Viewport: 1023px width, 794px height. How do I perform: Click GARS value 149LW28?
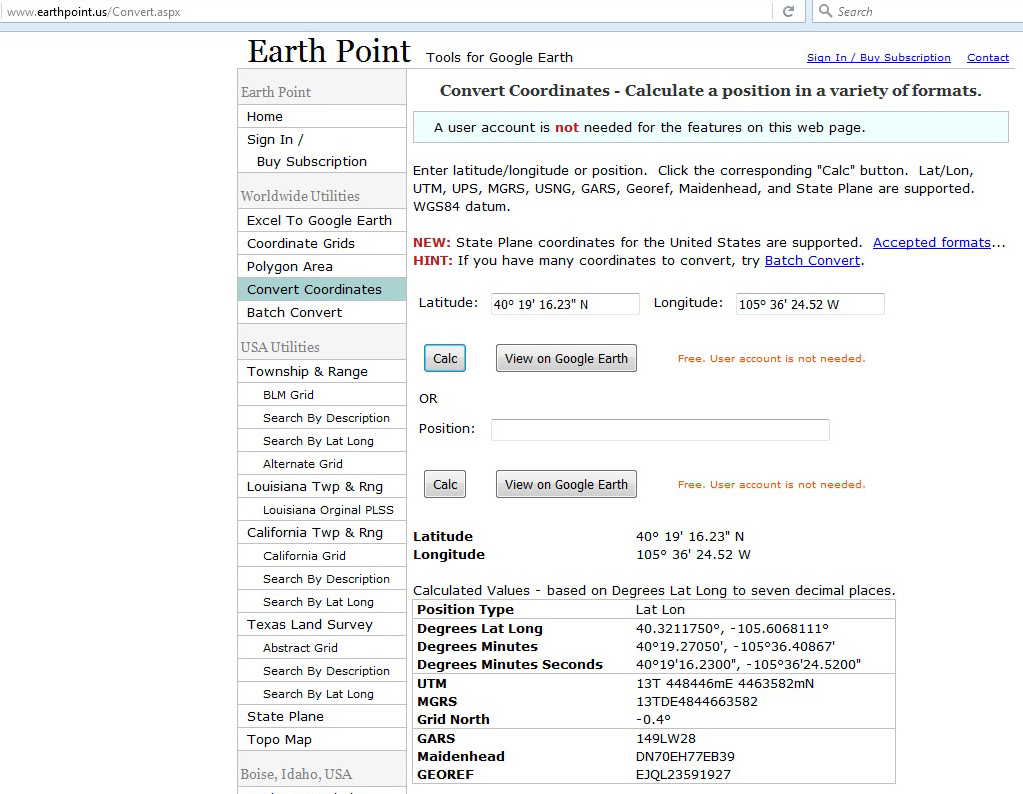point(665,739)
